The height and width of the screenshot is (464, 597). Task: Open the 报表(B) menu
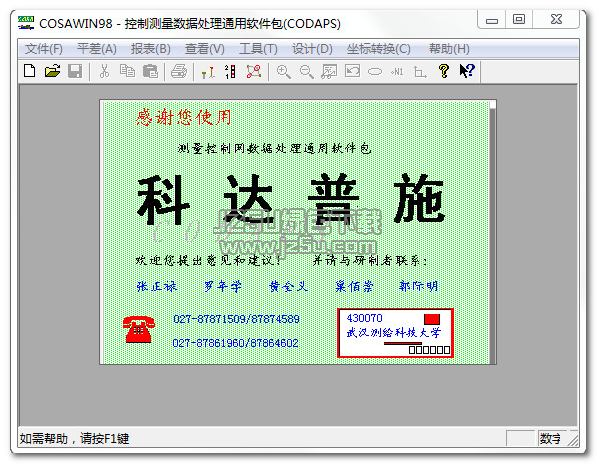click(151, 49)
